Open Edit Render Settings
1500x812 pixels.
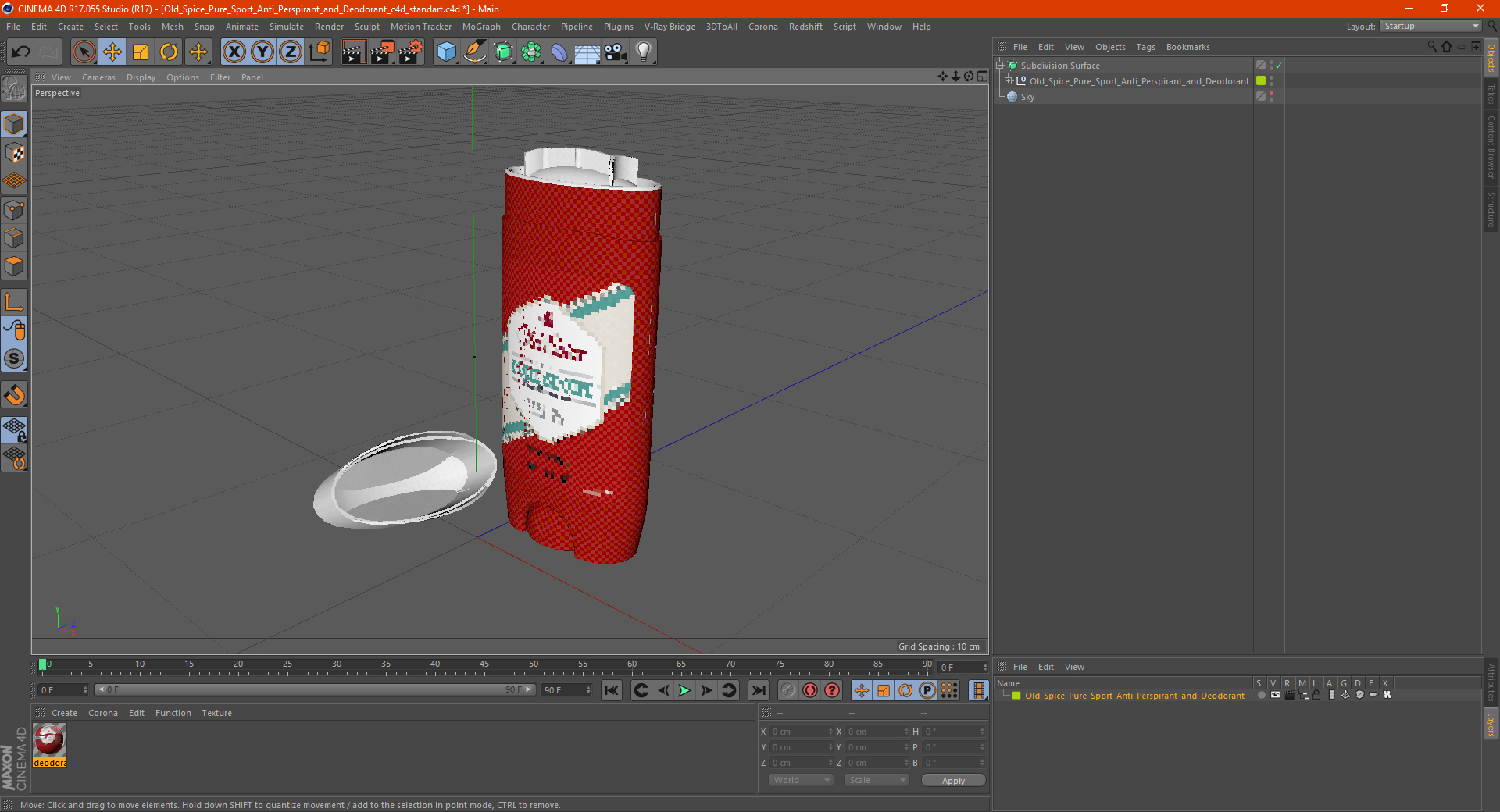(x=411, y=52)
